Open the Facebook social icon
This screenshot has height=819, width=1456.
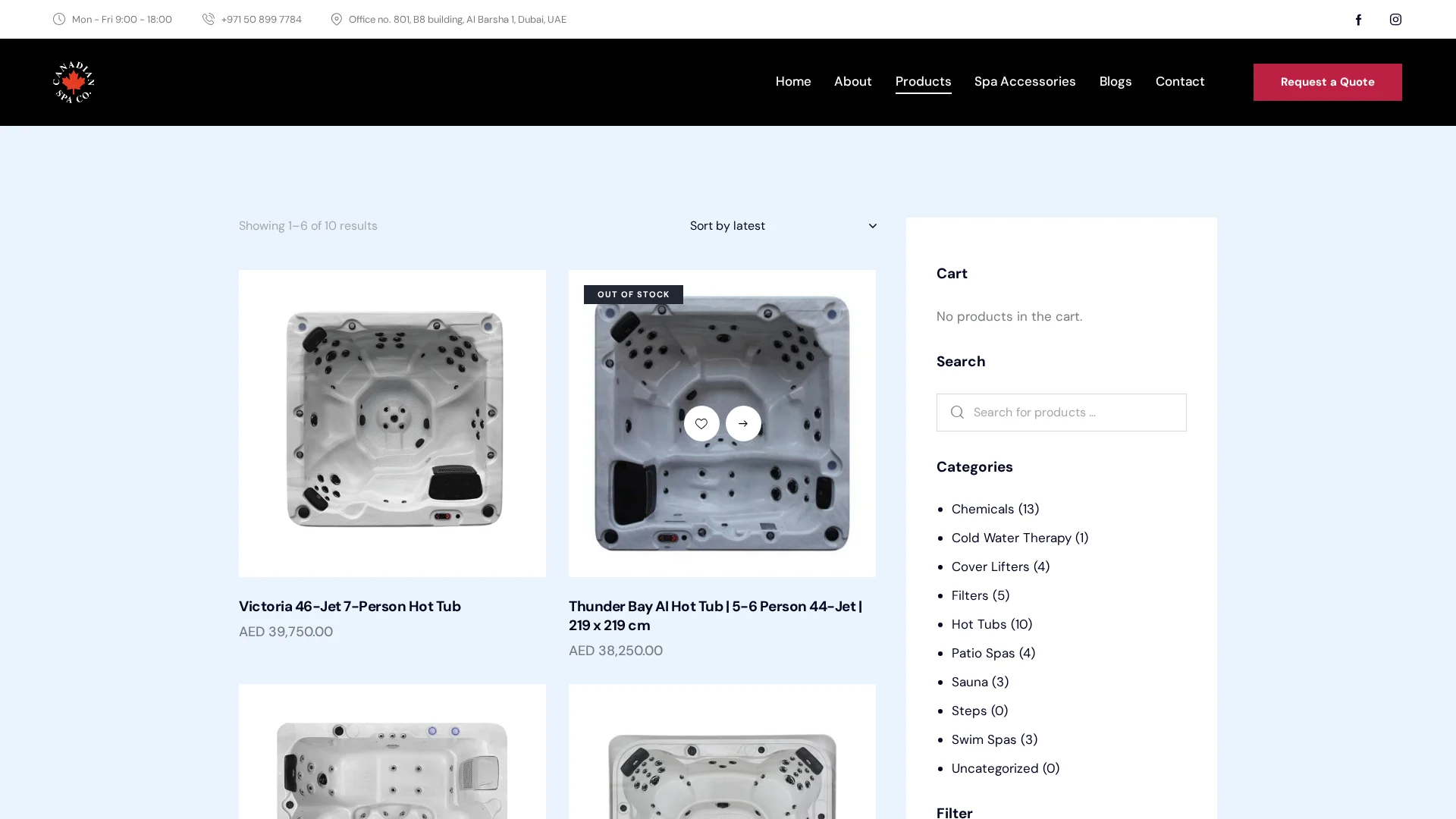(1358, 20)
